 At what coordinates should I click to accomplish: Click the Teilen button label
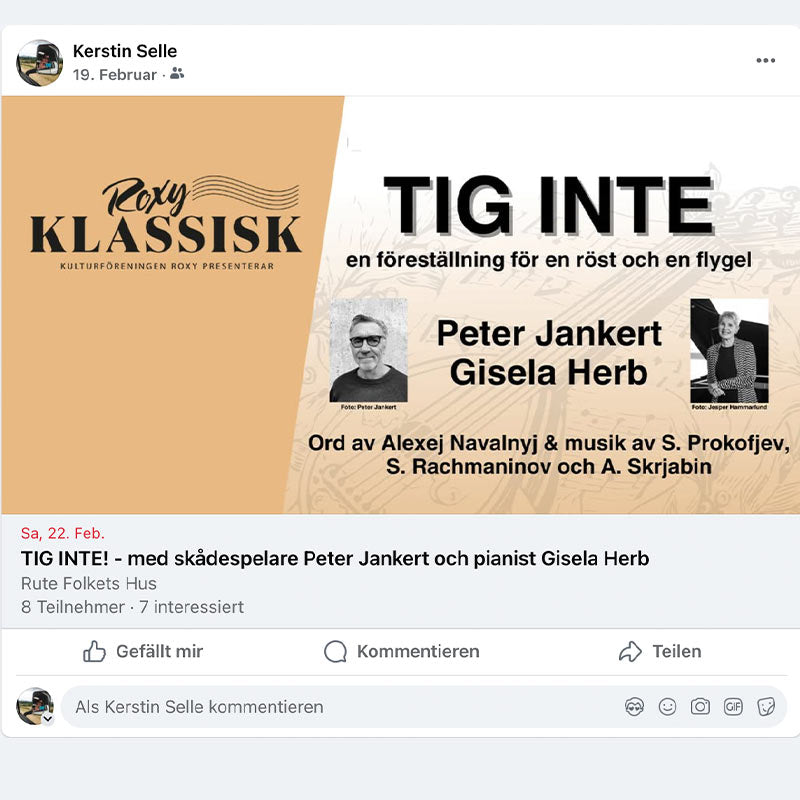[x=677, y=651]
